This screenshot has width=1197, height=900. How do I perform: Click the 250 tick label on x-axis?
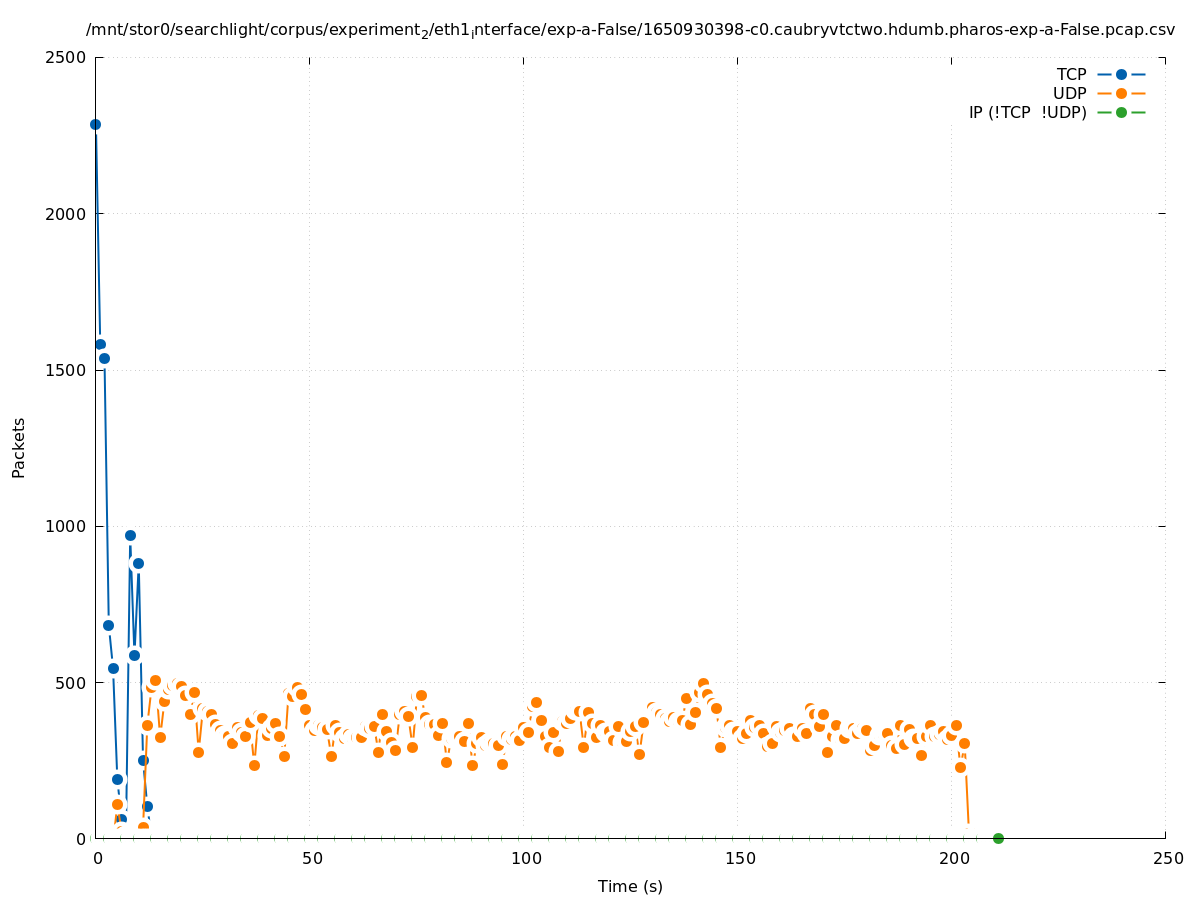tap(1166, 858)
